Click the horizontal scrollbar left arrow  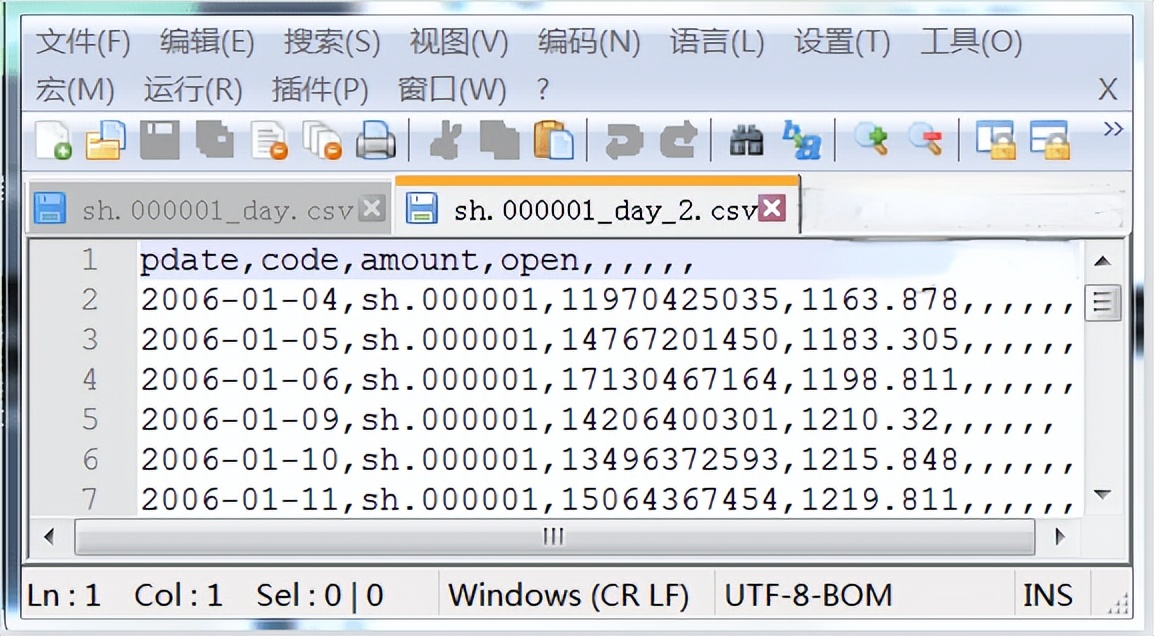49,537
